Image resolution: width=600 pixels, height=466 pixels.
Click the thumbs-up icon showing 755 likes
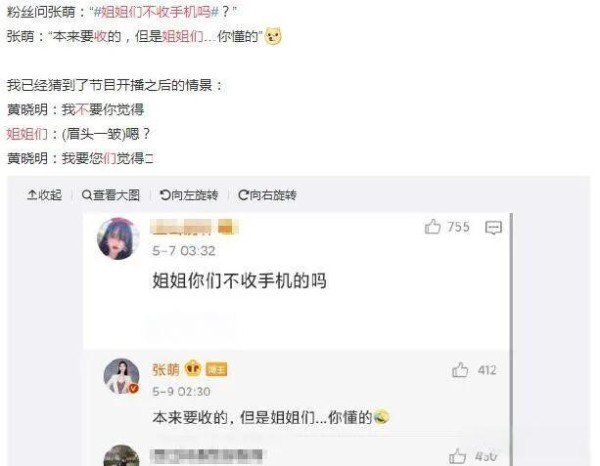pyautogui.click(x=432, y=226)
